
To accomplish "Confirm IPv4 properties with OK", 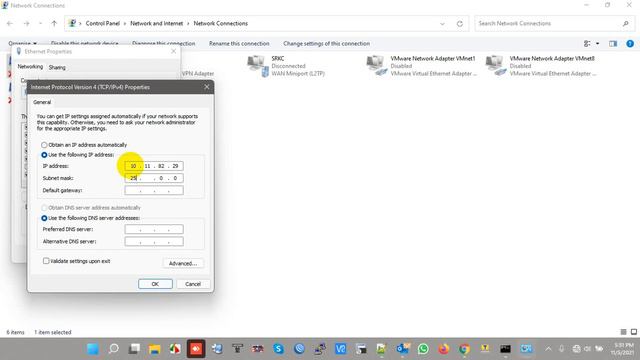I will (155, 284).
